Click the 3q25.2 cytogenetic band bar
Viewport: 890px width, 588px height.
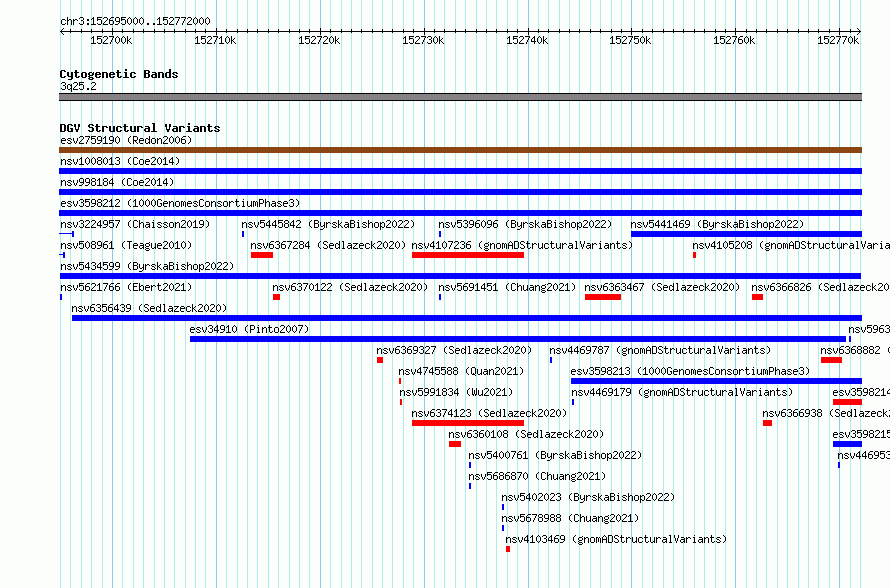(x=460, y=97)
